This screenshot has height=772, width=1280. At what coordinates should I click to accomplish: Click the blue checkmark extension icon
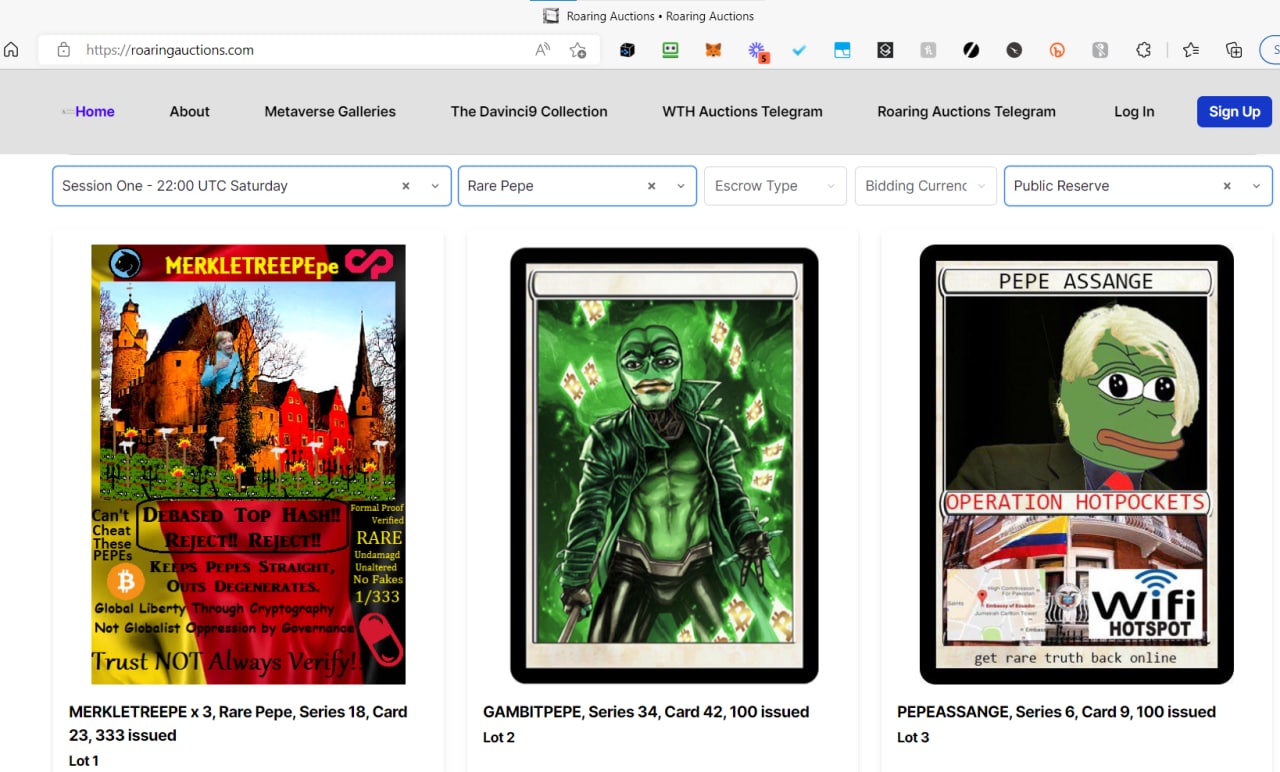coord(799,50)
